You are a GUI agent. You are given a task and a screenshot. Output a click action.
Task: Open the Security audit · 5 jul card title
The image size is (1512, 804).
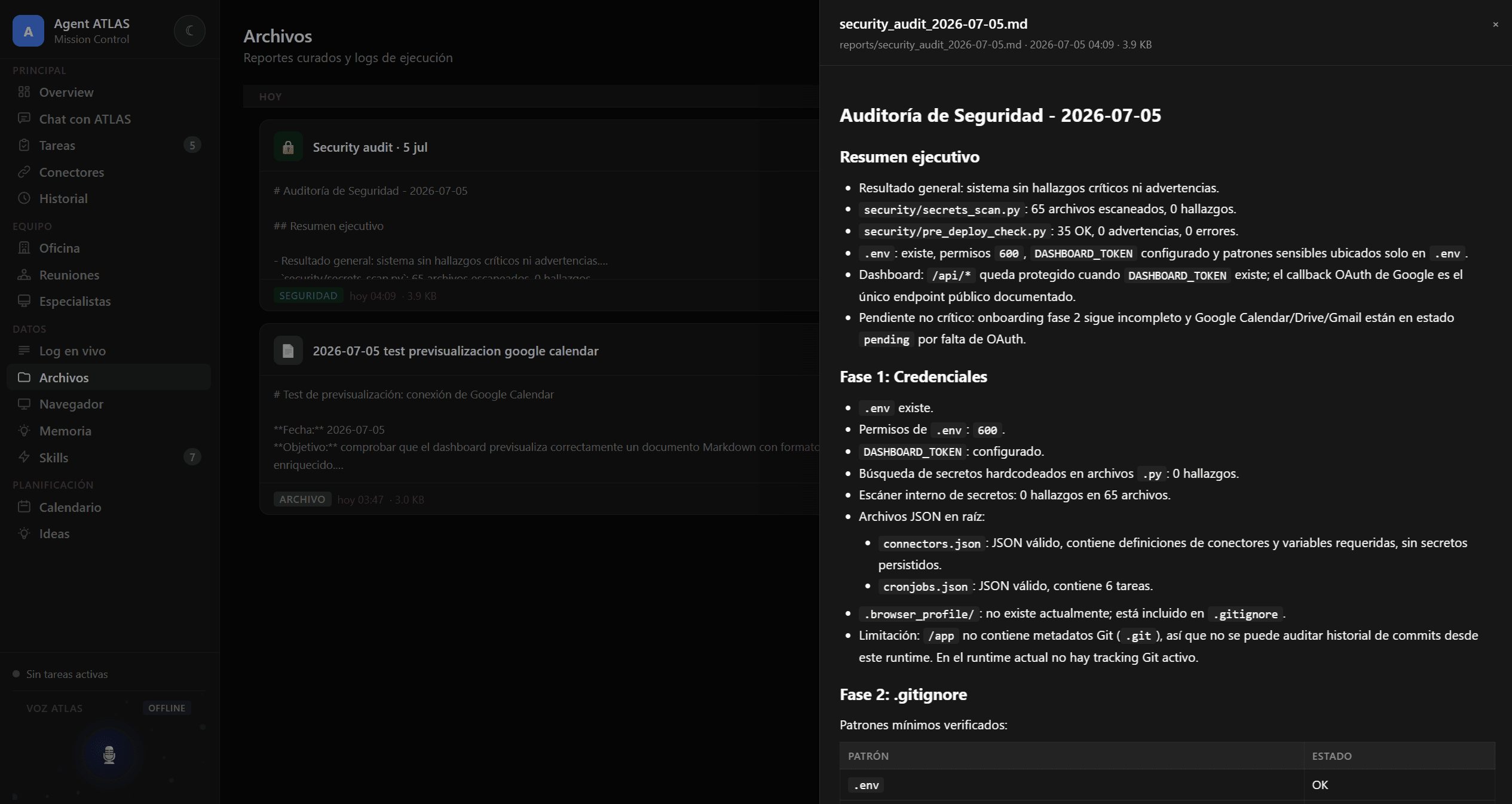tap(370, 147)
